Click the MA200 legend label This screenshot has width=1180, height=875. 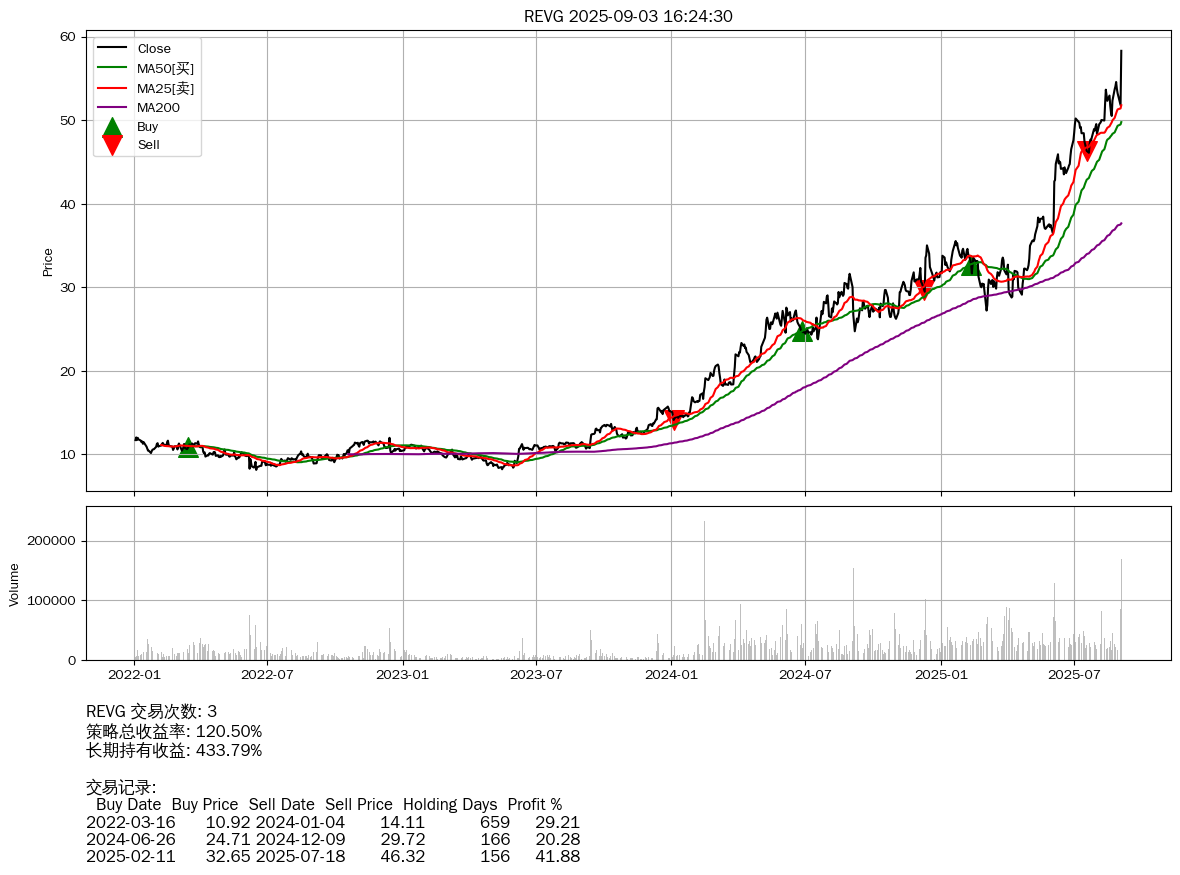pyautogui.click(x=158, y=107)
